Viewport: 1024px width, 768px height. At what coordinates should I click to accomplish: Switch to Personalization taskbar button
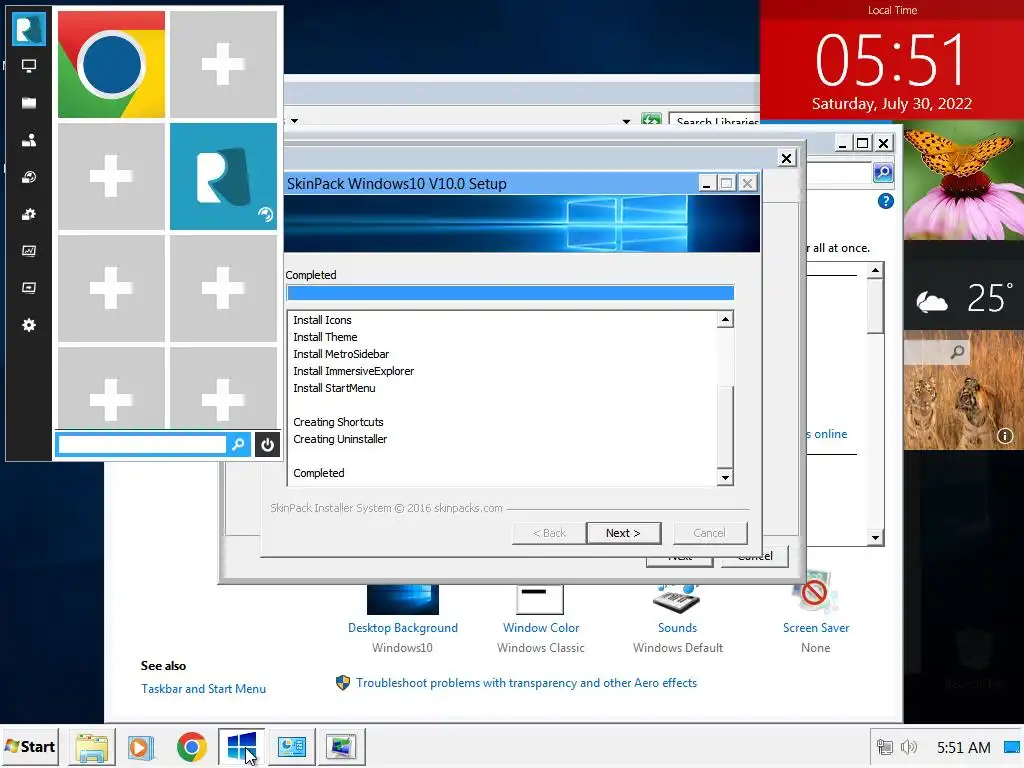(x=292, y=746)
